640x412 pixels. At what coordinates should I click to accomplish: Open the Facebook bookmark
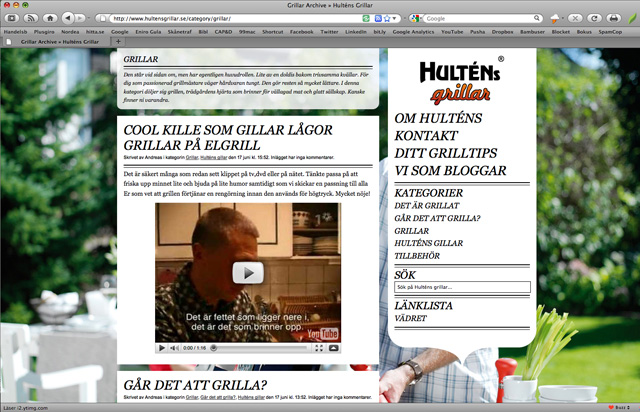pos(302,32)
